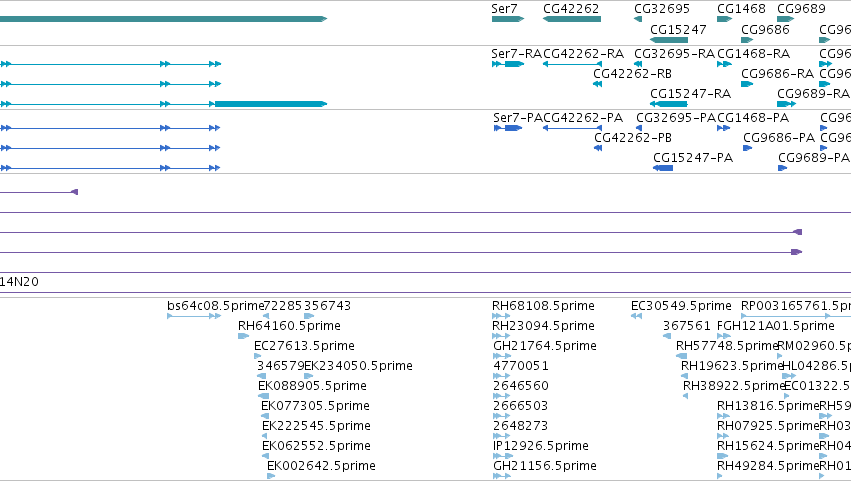This screenshot has width=851, height=481.
Task: Open the EK234050.5prime EST label
Action: coord(358,366)
